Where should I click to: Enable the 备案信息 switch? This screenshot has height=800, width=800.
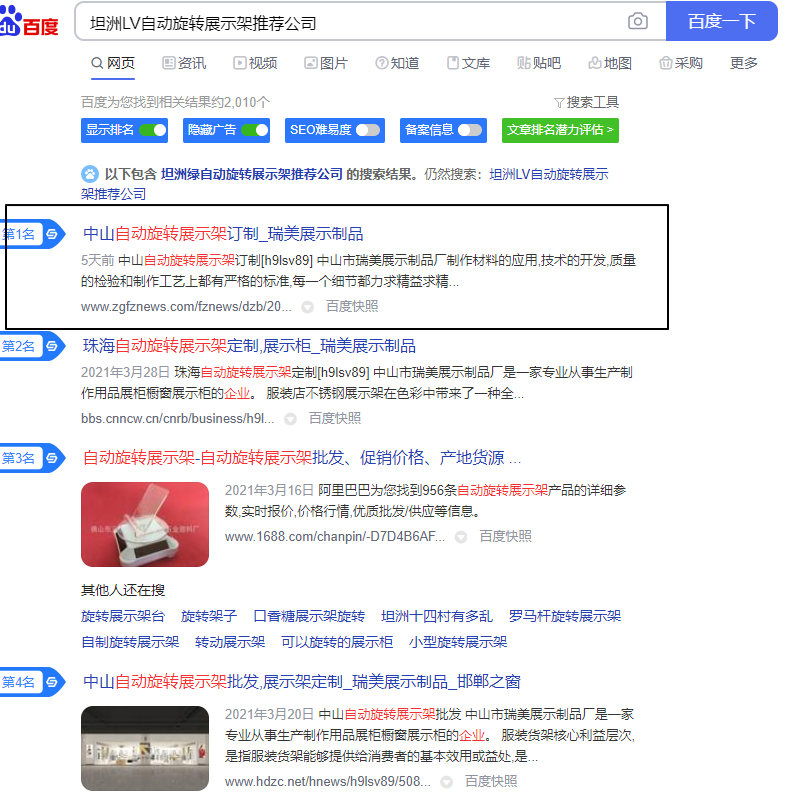pos(470,130)
